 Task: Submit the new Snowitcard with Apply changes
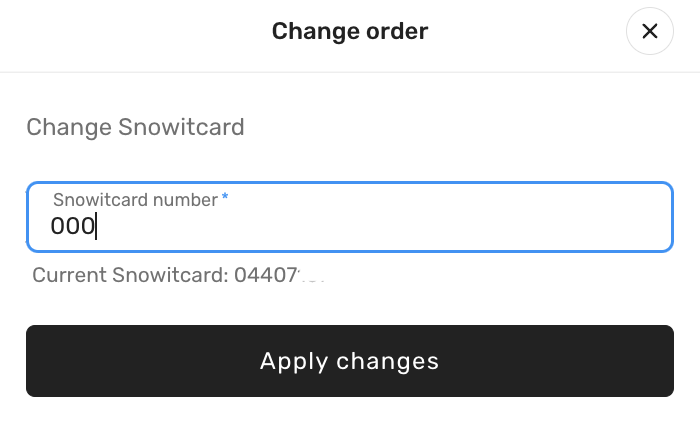tap(350, 361)
